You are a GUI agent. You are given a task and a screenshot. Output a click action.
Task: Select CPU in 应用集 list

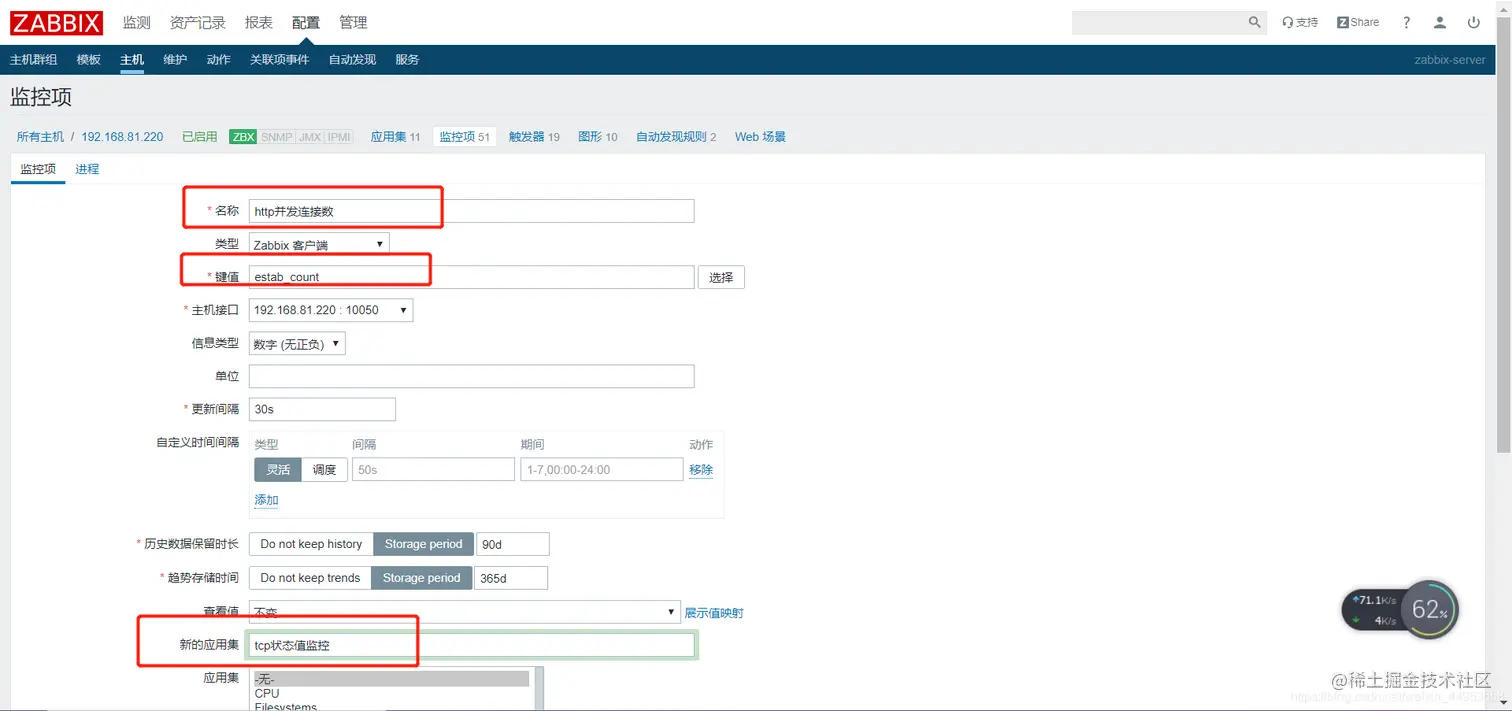[390, 693]
